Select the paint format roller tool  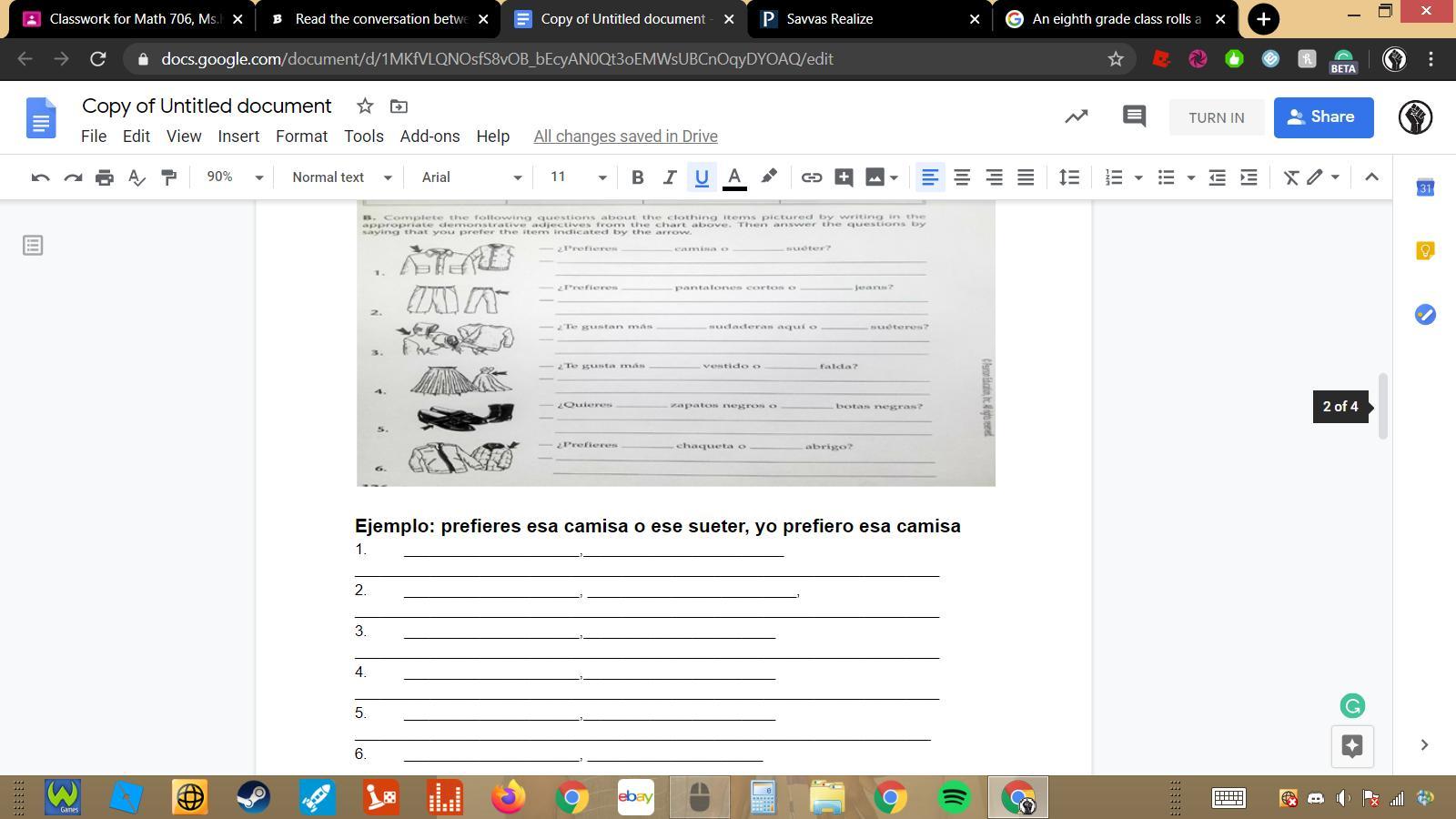click(168, 177)
